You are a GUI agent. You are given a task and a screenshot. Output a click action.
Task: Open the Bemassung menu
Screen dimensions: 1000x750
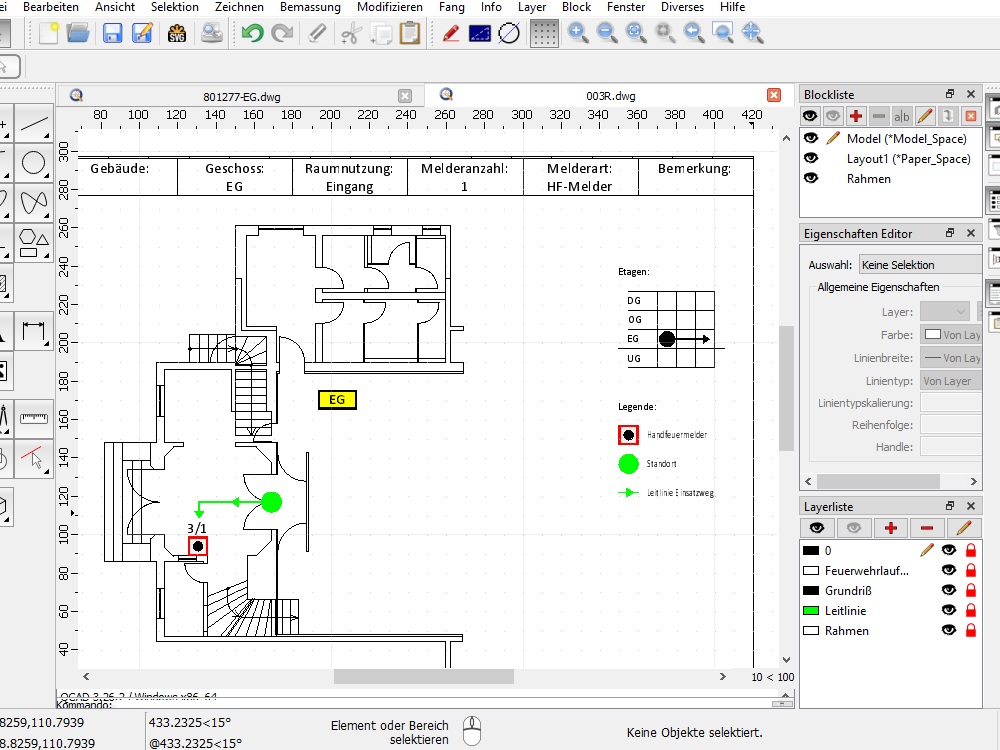coord(310,7)
